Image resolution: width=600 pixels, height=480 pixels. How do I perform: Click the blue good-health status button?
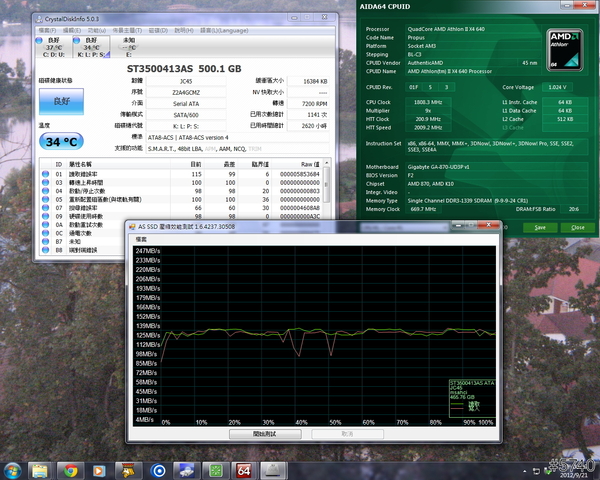tap(59, 102)
